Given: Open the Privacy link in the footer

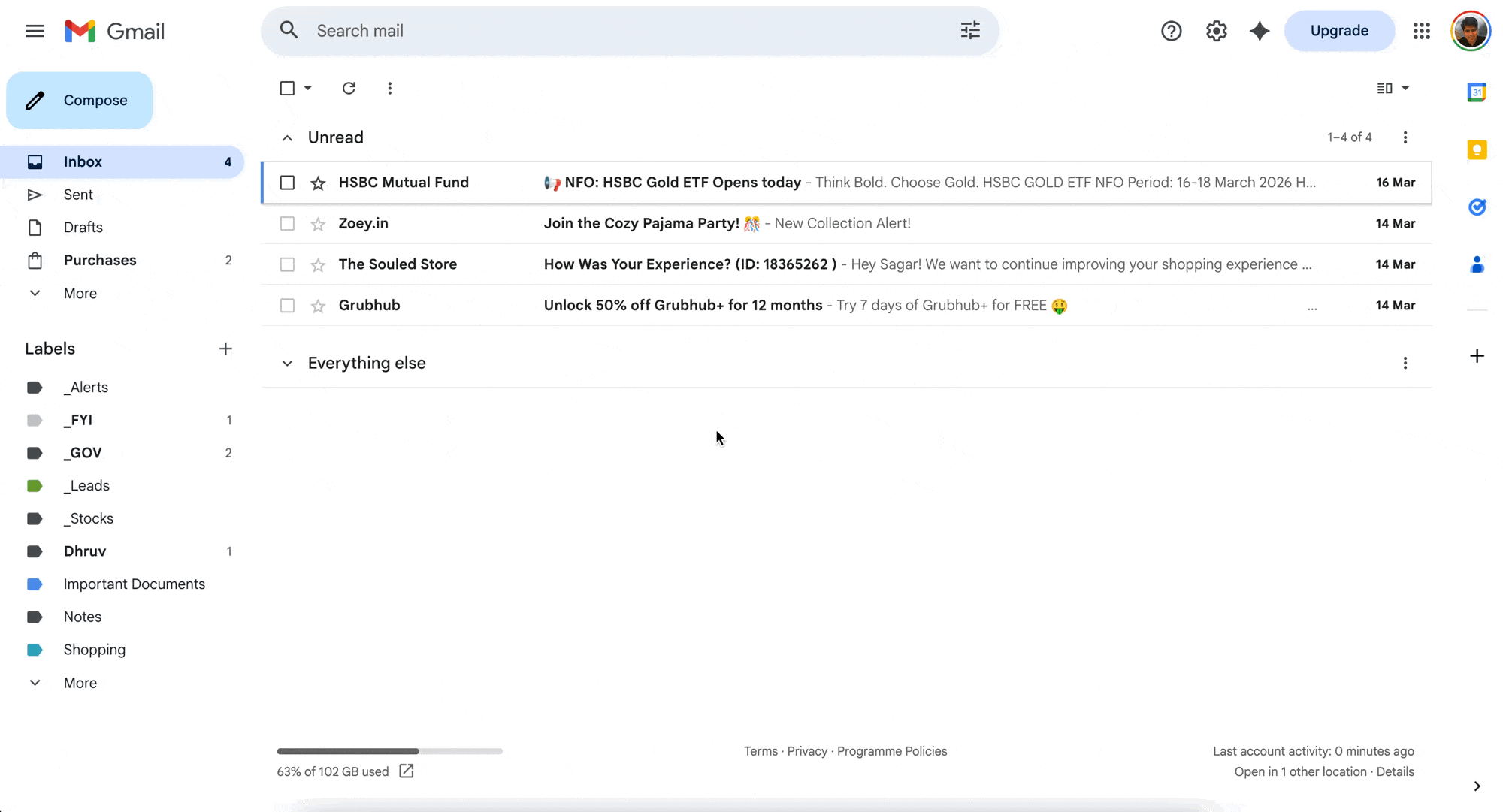Looking at the screenshot, I should 807,751.
